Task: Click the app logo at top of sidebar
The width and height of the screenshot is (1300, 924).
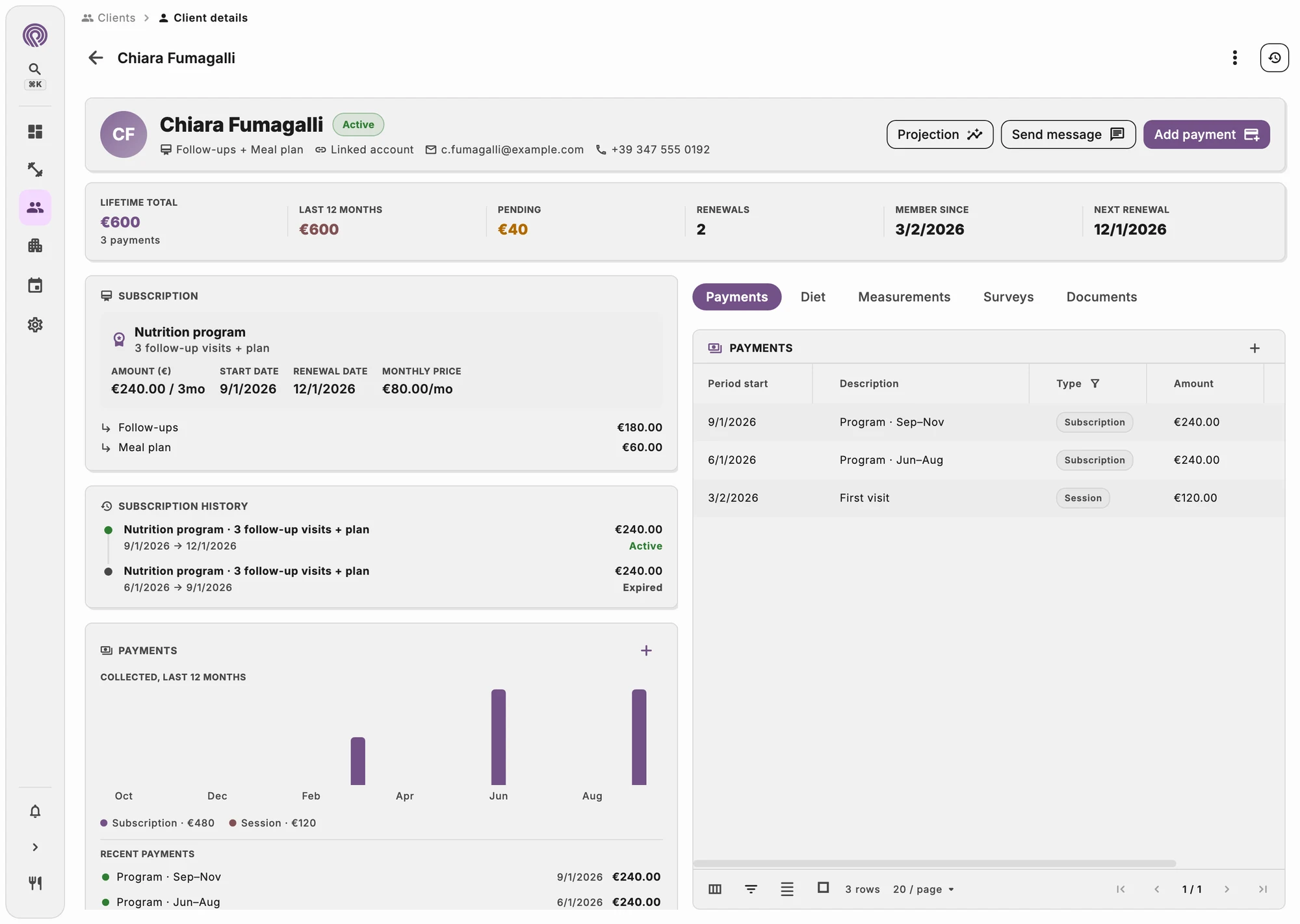Action: (x=35, y=35)
